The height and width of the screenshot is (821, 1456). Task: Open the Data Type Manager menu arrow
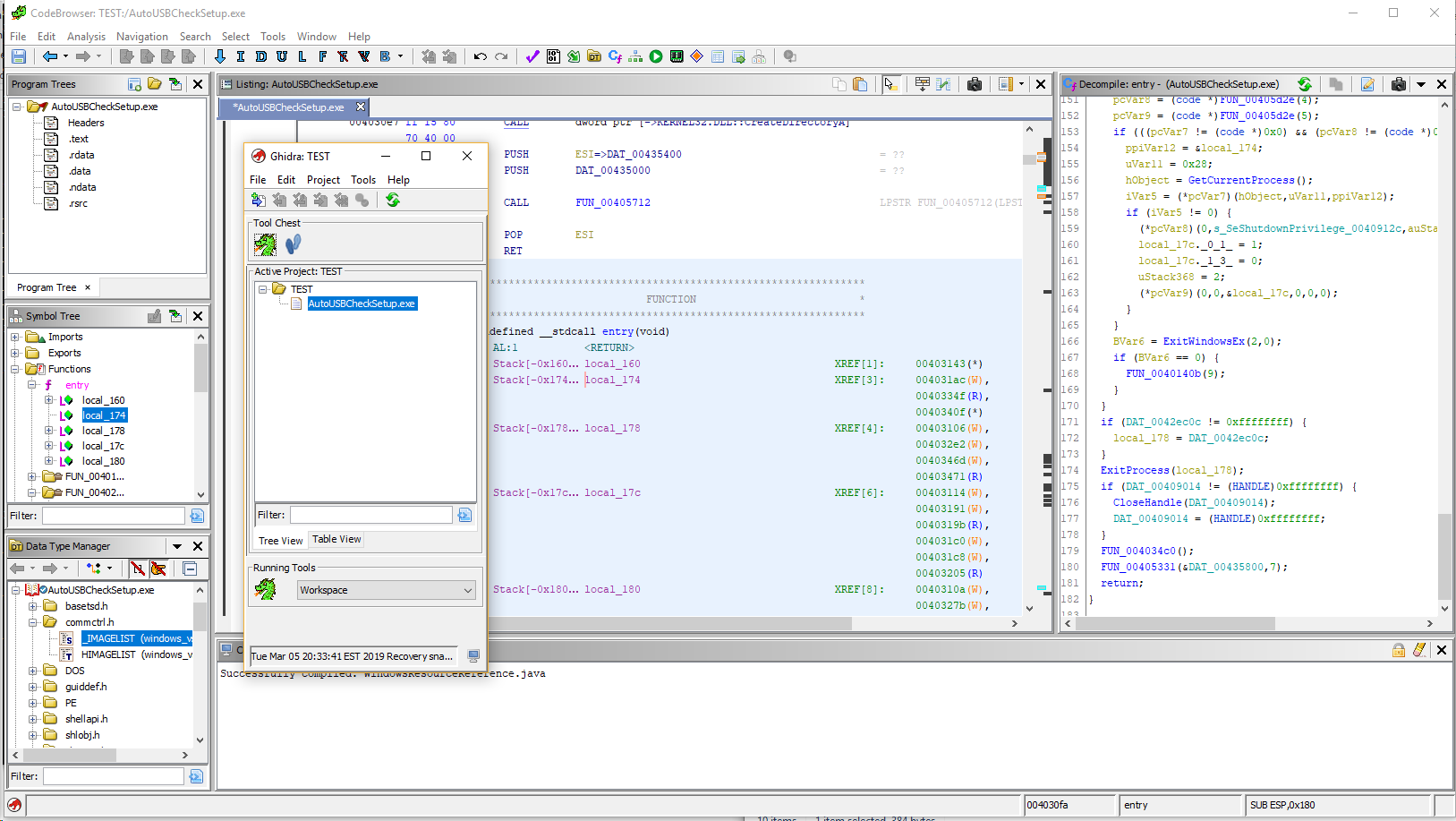click(x=177, y=546)
